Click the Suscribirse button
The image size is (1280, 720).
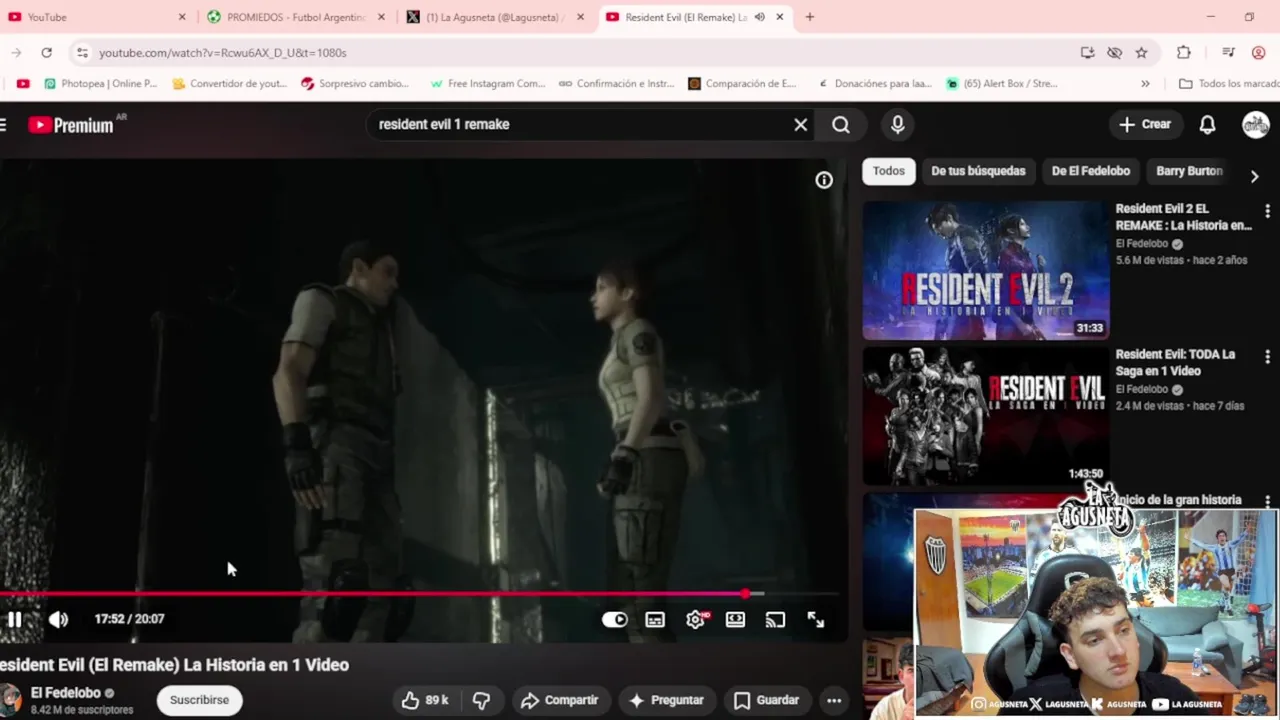199,700
